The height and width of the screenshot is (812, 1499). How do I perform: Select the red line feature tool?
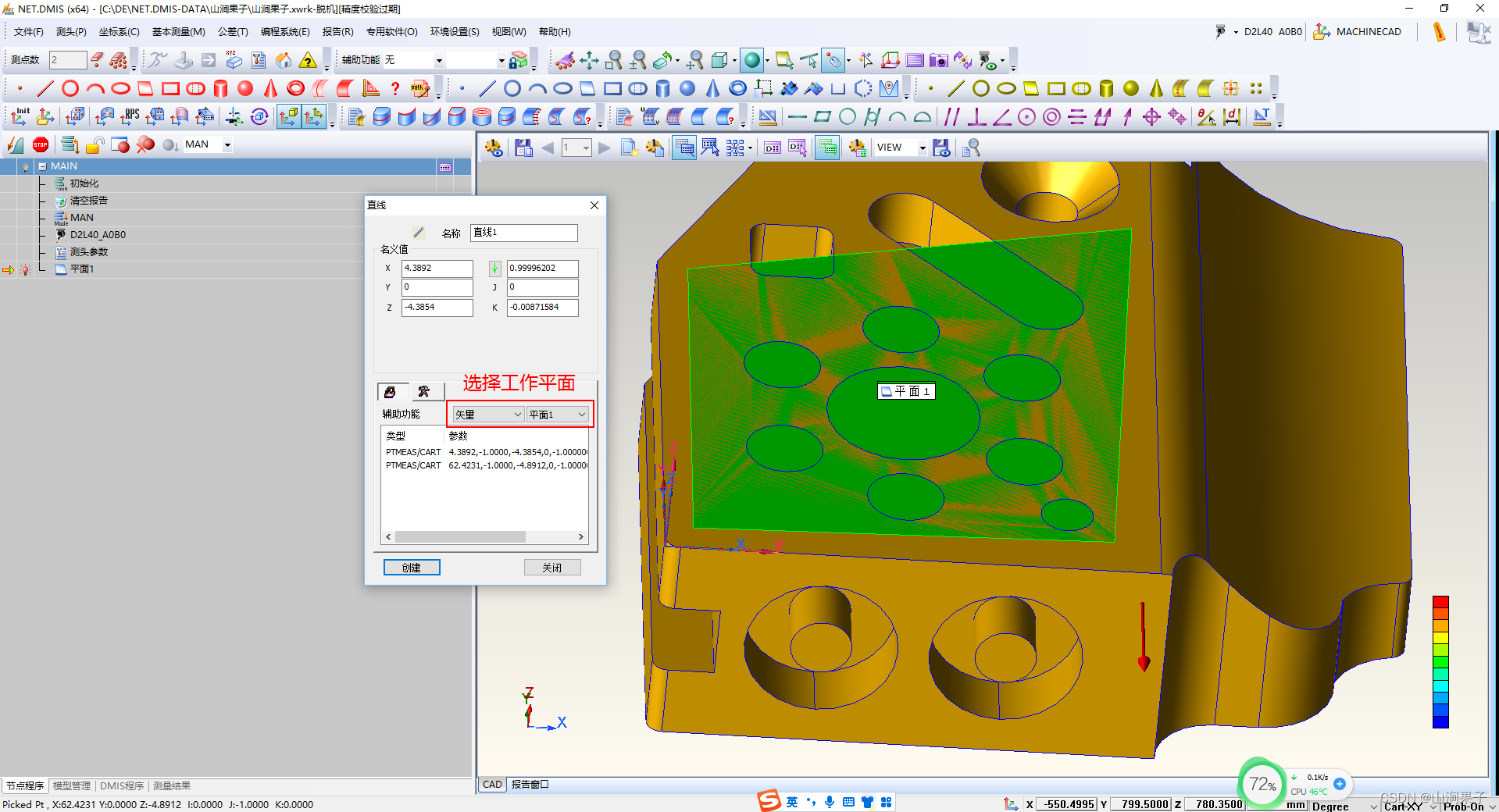point(45,88)
